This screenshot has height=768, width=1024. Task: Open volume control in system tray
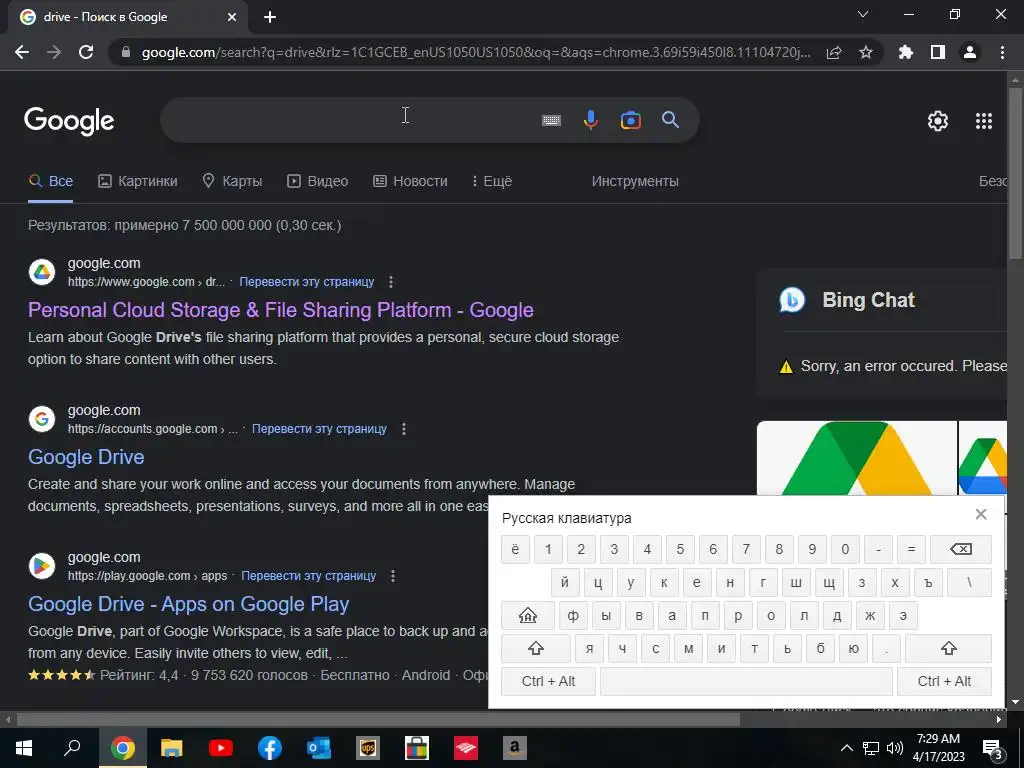[895, 748]
